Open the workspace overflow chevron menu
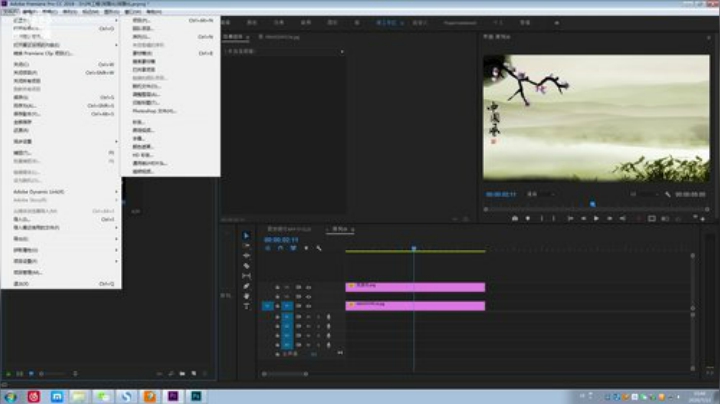The image size is (720, 404). (x=557, y=22)
